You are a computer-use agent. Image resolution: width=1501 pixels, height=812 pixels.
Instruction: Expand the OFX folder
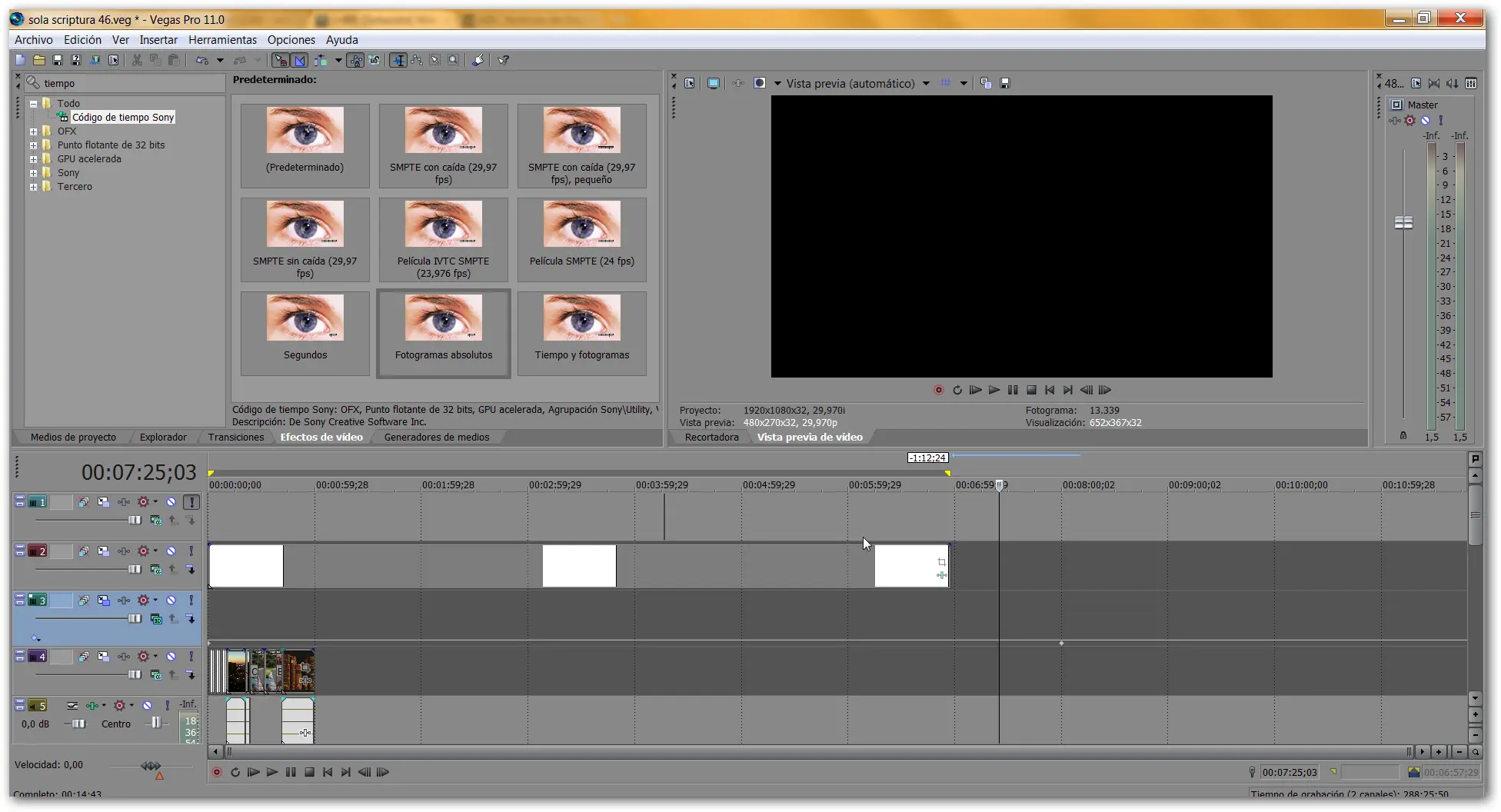point(33,131)
